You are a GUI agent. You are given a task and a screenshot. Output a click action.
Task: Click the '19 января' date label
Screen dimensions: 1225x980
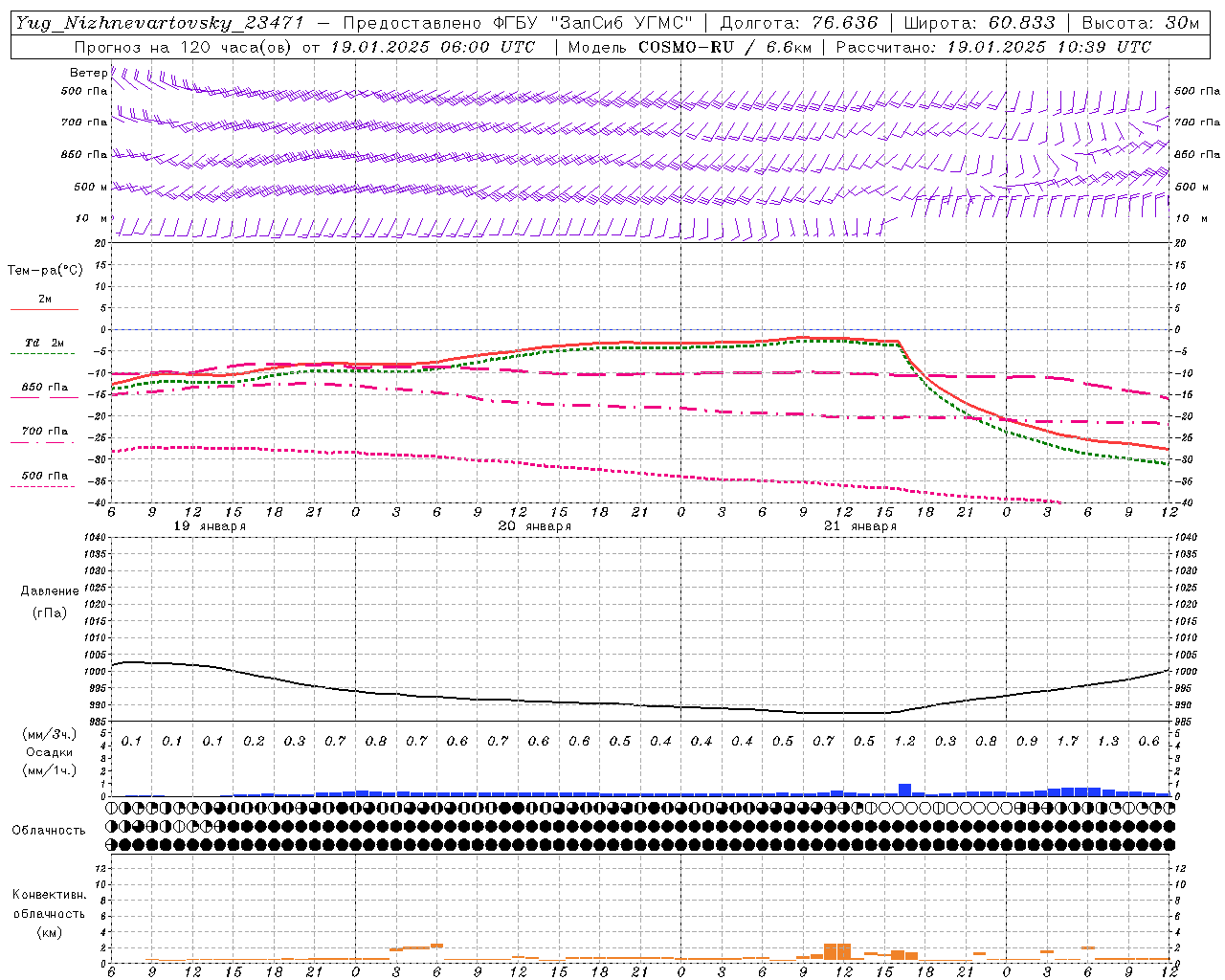[x=210, y=526]
